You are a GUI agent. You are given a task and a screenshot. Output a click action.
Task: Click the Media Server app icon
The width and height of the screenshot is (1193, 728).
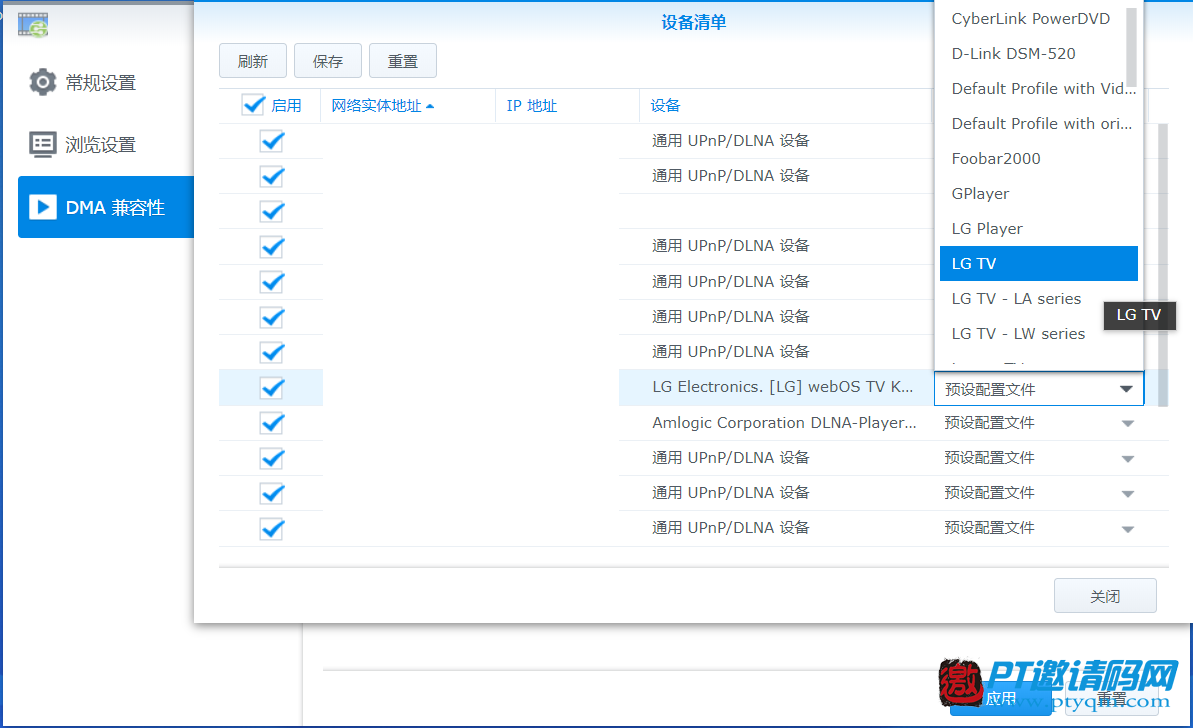[x=33, y=24]
